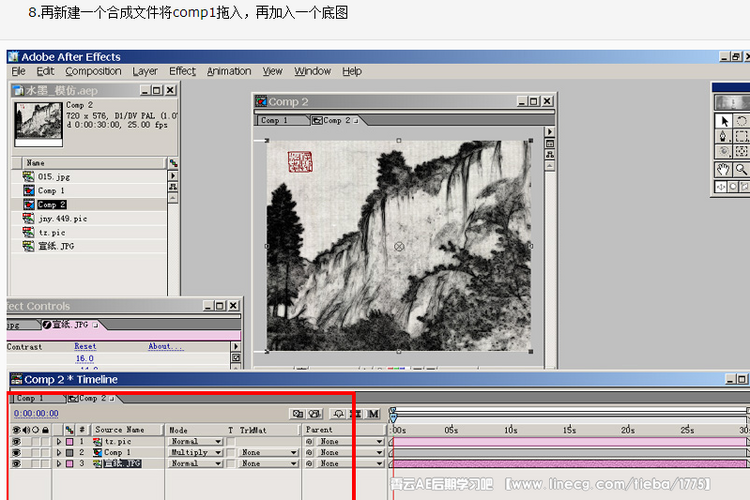Open TrkMat dropdown for Comp 1 layer
The height and width of the screenshot is (500, 750).
click(268, 452)
